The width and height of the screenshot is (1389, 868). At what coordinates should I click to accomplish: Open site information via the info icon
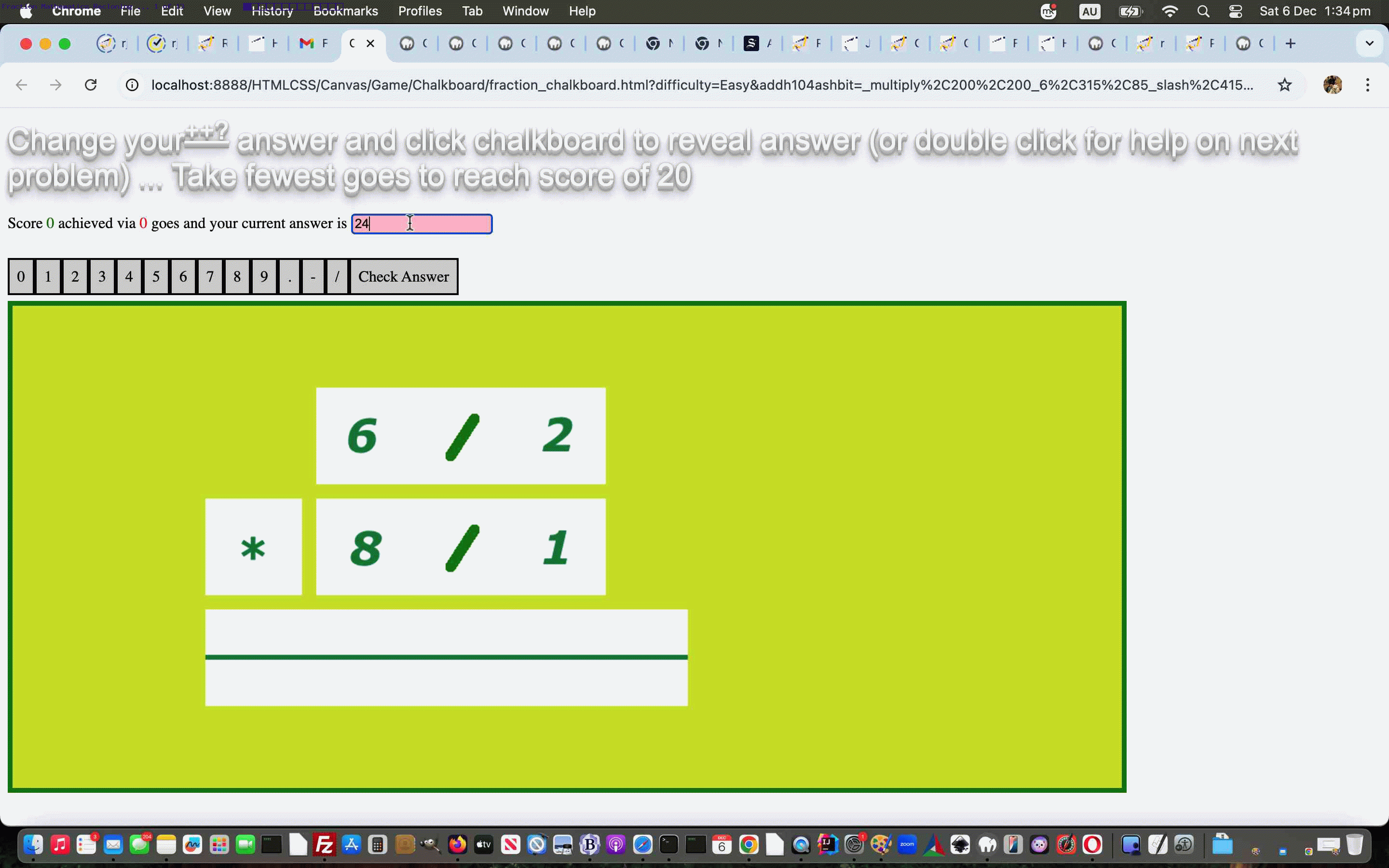132,84
